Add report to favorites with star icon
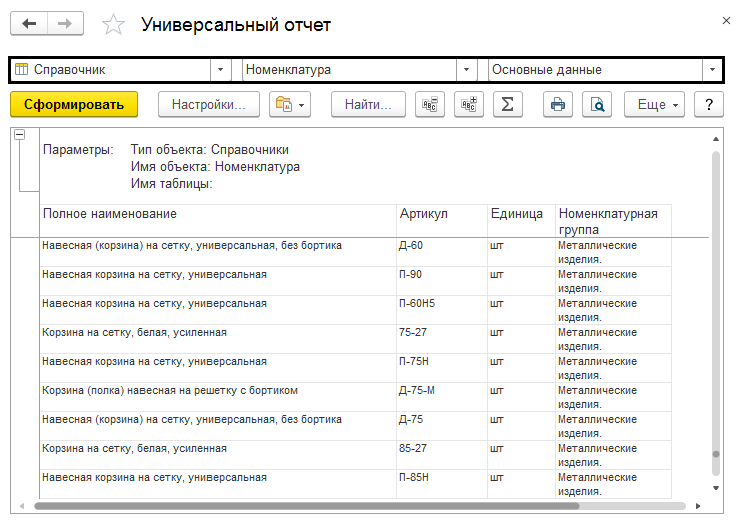The height and width of the screenshot is (520, 736). tap(114, 25)
